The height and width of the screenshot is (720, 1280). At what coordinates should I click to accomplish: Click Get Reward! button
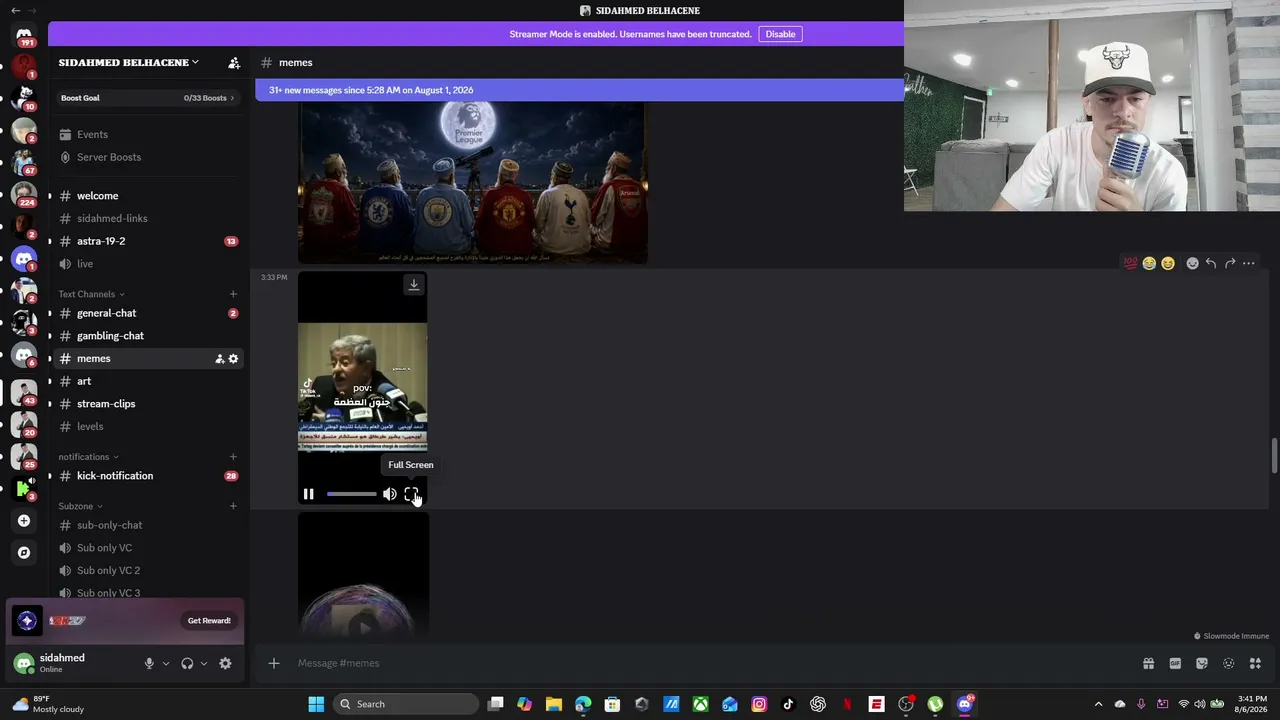click(x=209, y=621)
